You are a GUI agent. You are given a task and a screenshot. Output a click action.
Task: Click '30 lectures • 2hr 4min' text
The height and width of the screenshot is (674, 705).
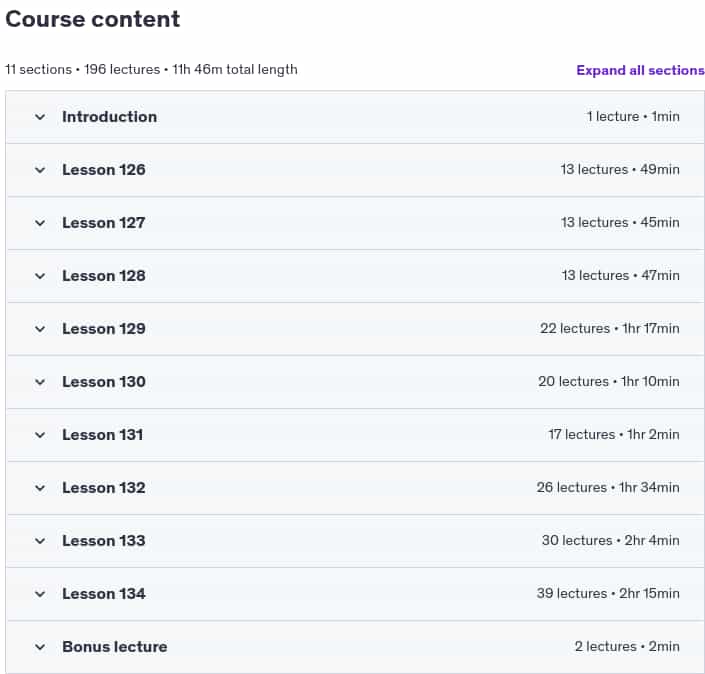(x=611, y=540)
